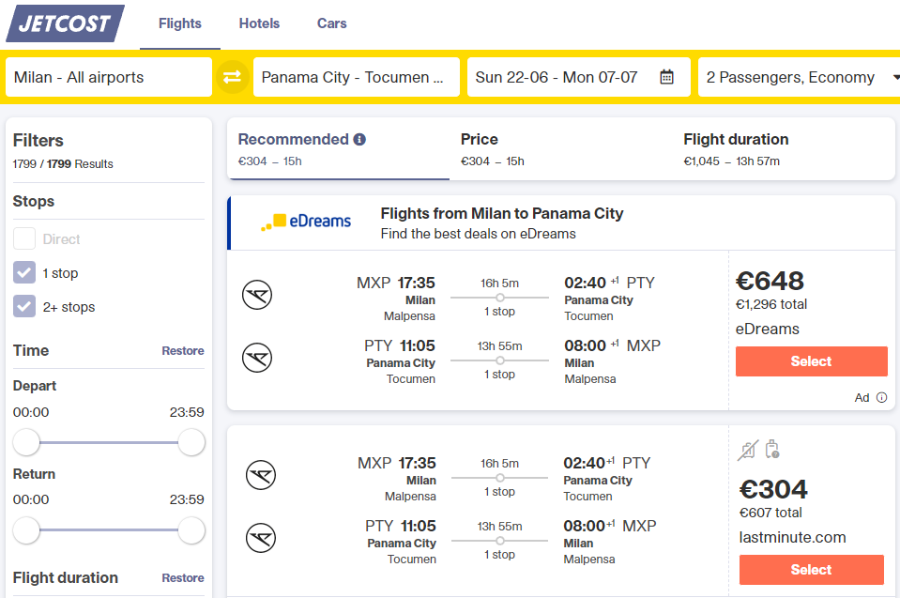Image resolution: width=900 pixels, height=598 pixels.
Task: Click the eDreams provider name under €1,296 total
Action: click(x=767, y=329)
